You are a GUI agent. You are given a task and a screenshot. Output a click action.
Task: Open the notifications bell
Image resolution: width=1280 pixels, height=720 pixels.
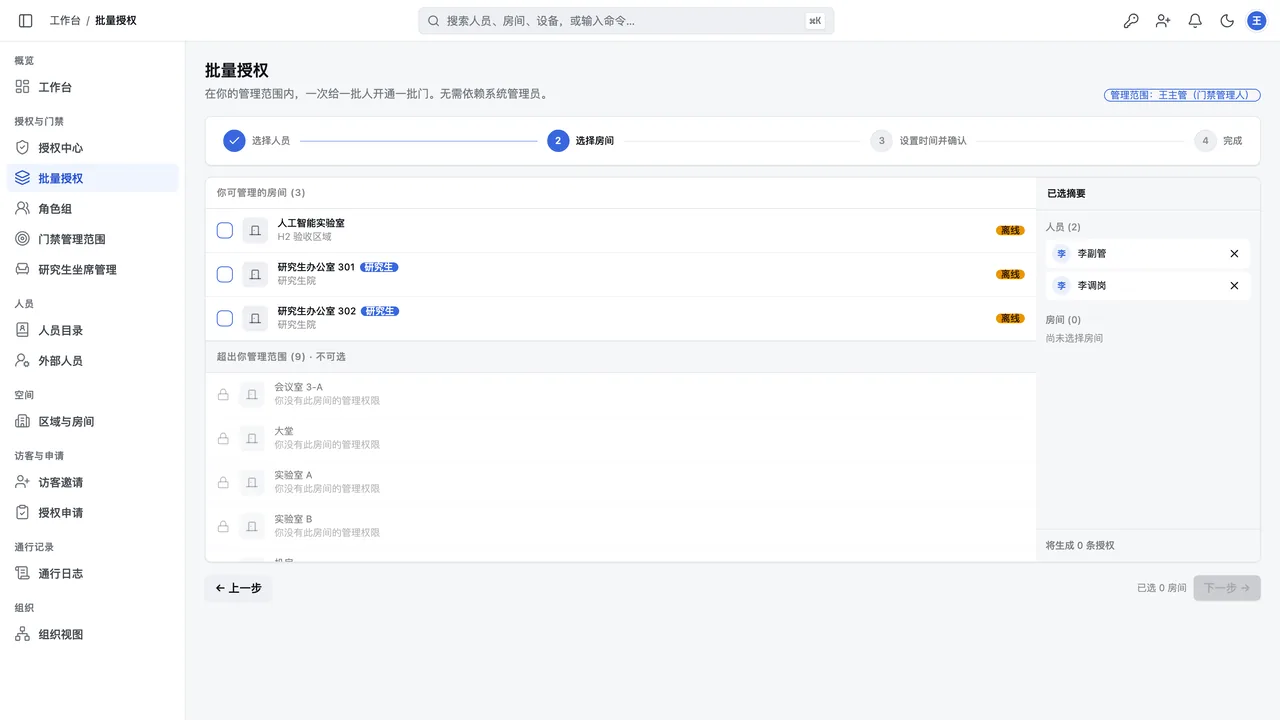click(x=1195, y=20)
